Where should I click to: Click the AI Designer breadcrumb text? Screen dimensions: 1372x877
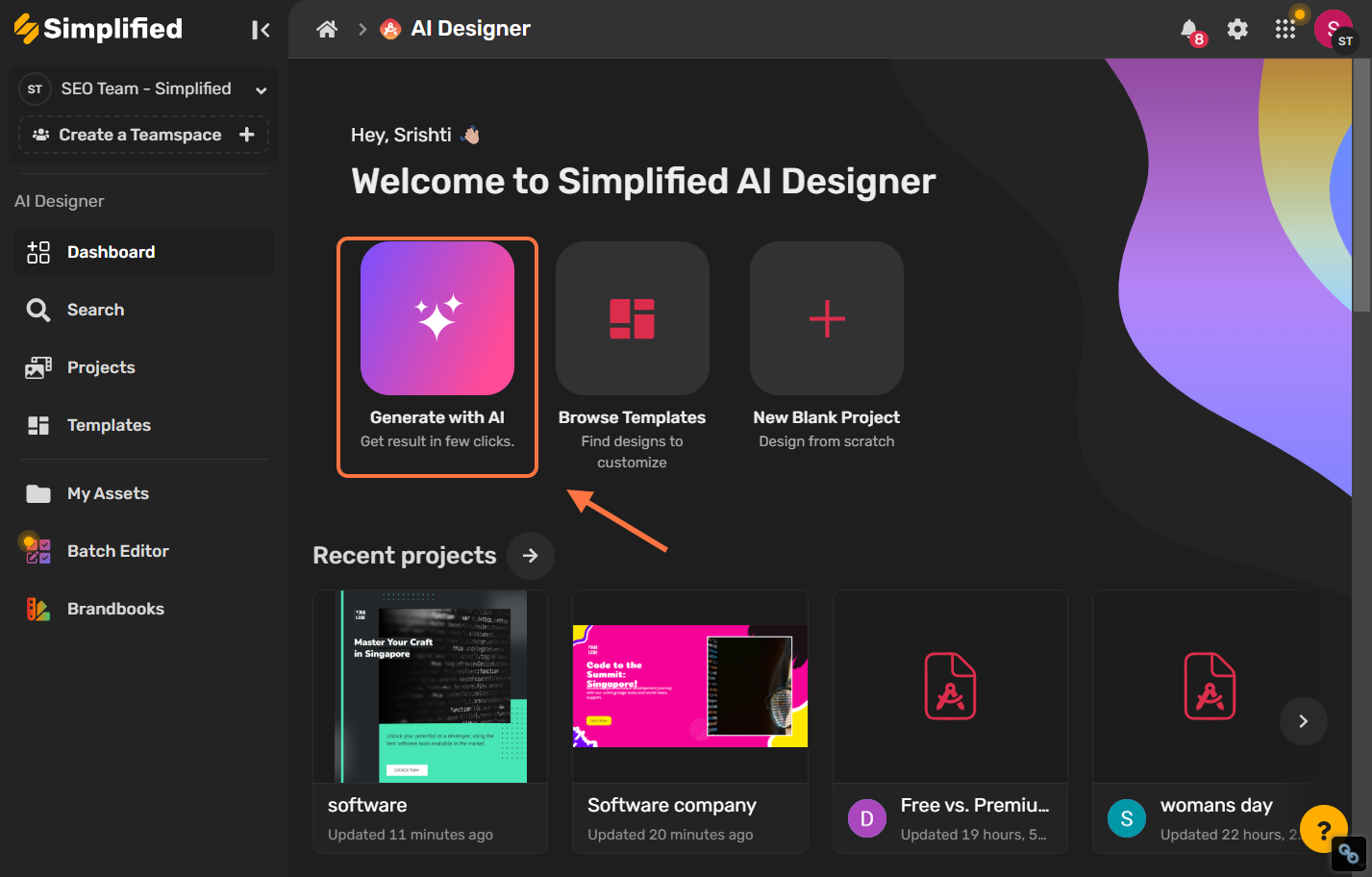point(470,29)
